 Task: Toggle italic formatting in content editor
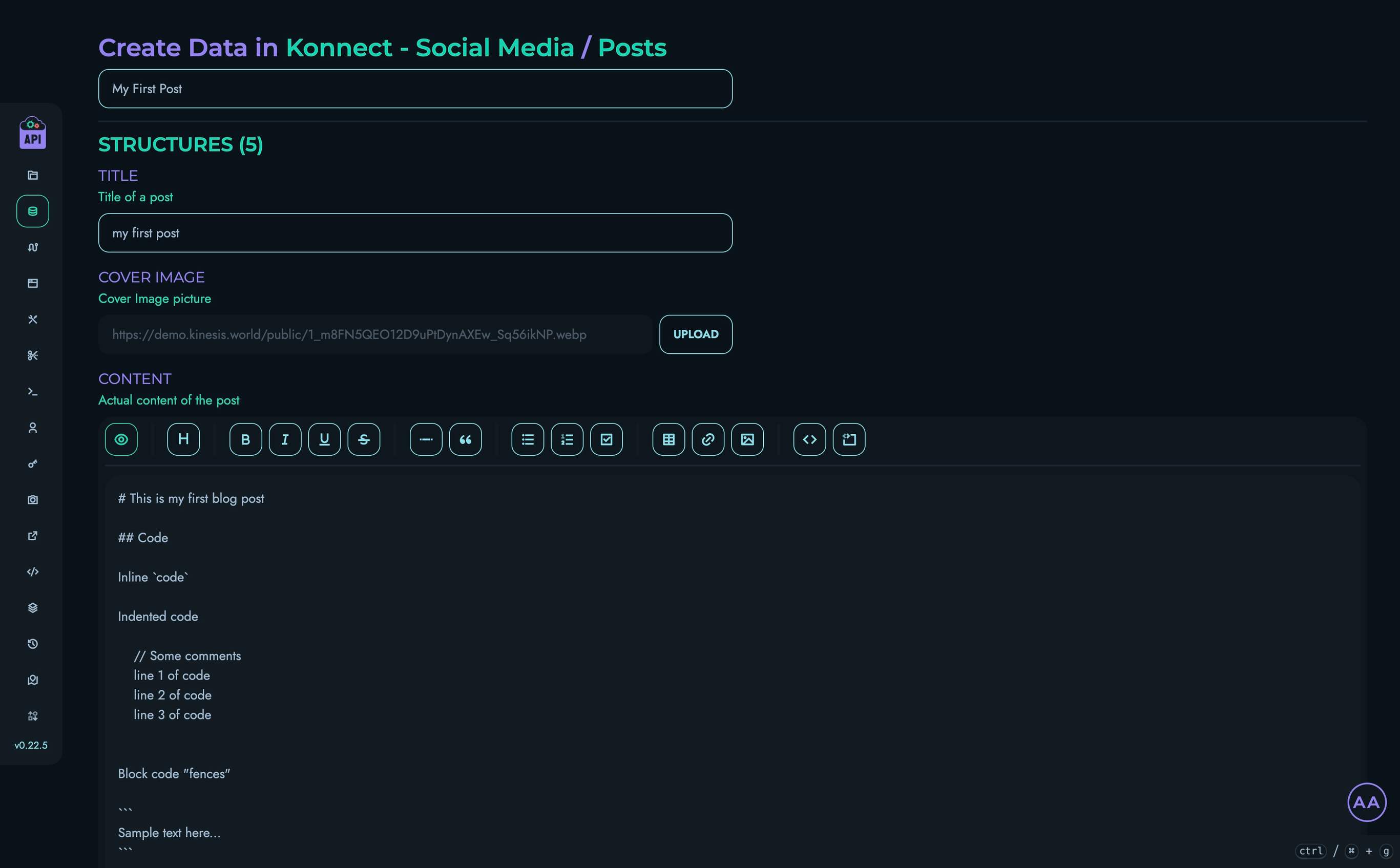click(285, 439)
